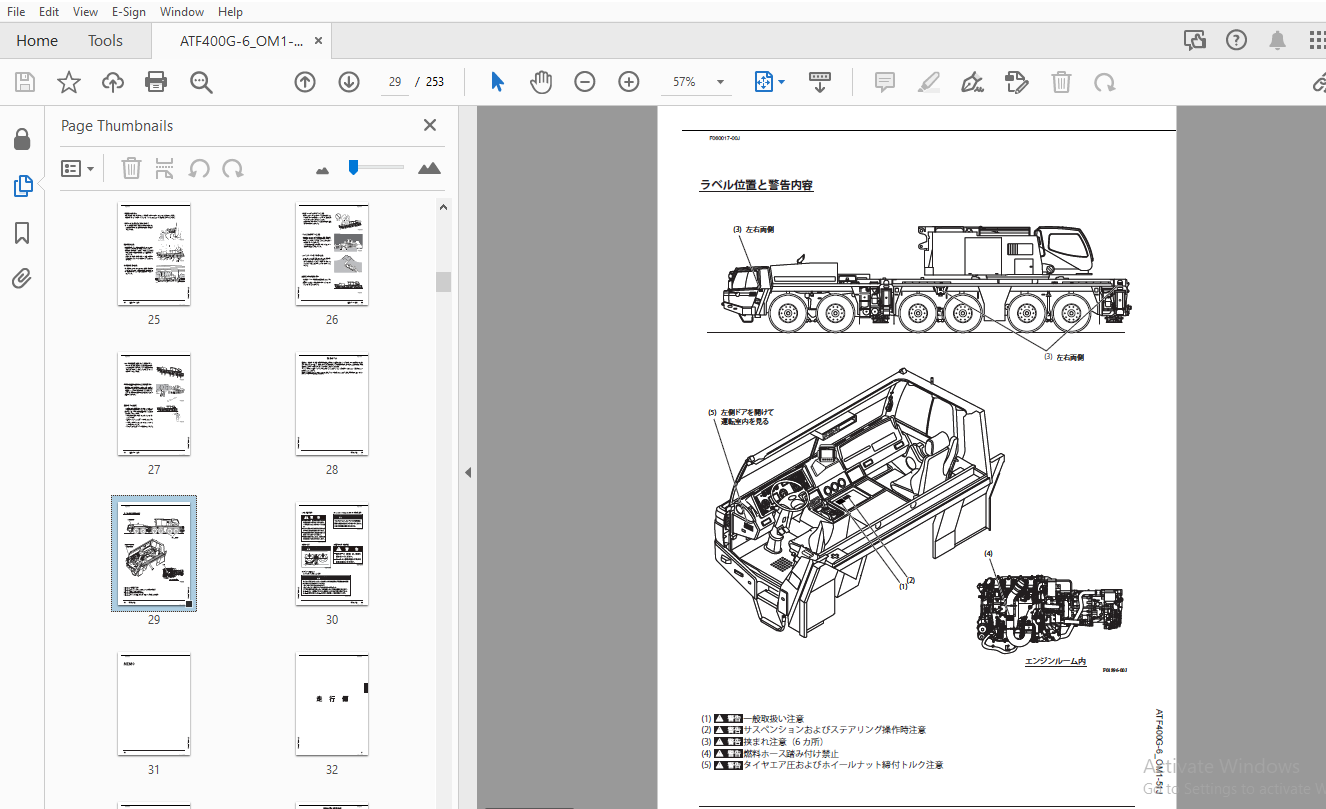Open the Window menu

coord(182,11)
